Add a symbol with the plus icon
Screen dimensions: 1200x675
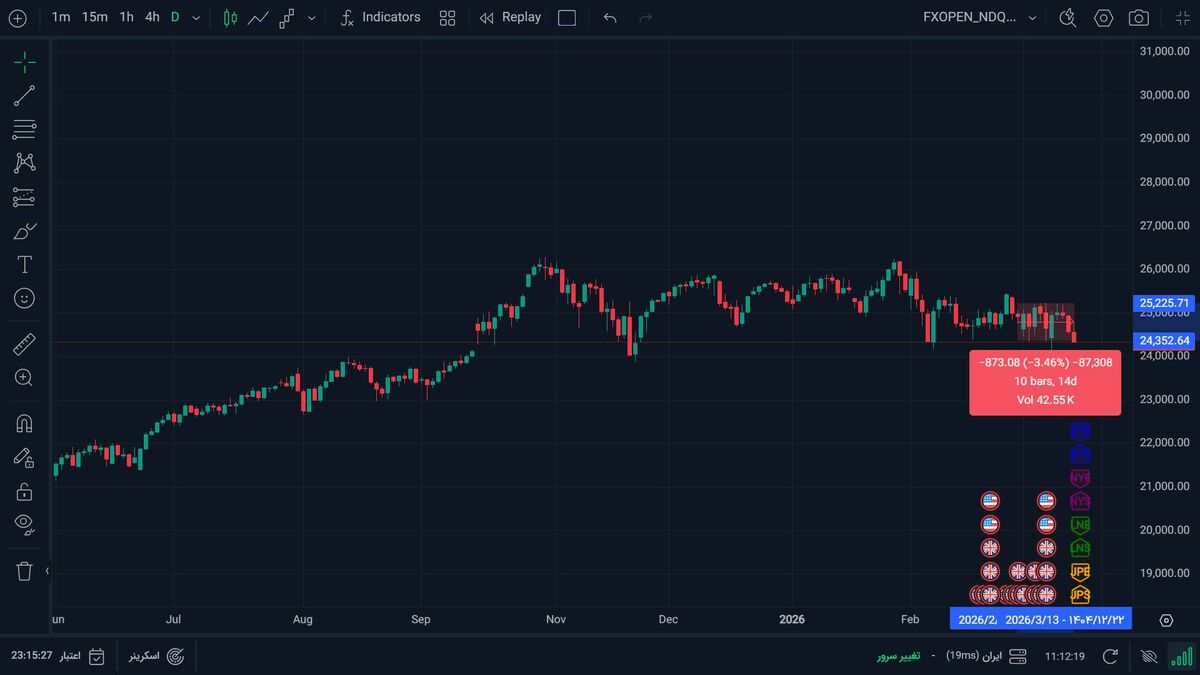[17, 18]
